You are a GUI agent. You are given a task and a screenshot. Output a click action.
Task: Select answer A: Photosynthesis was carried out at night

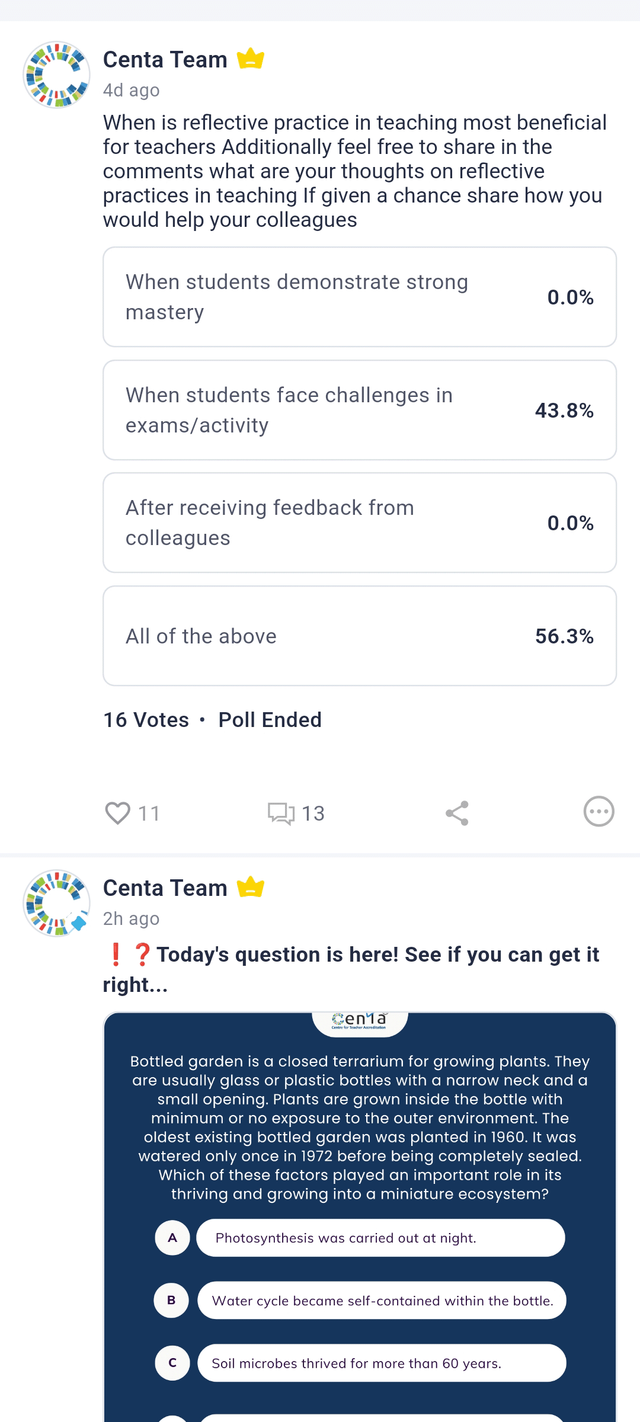381,1237
